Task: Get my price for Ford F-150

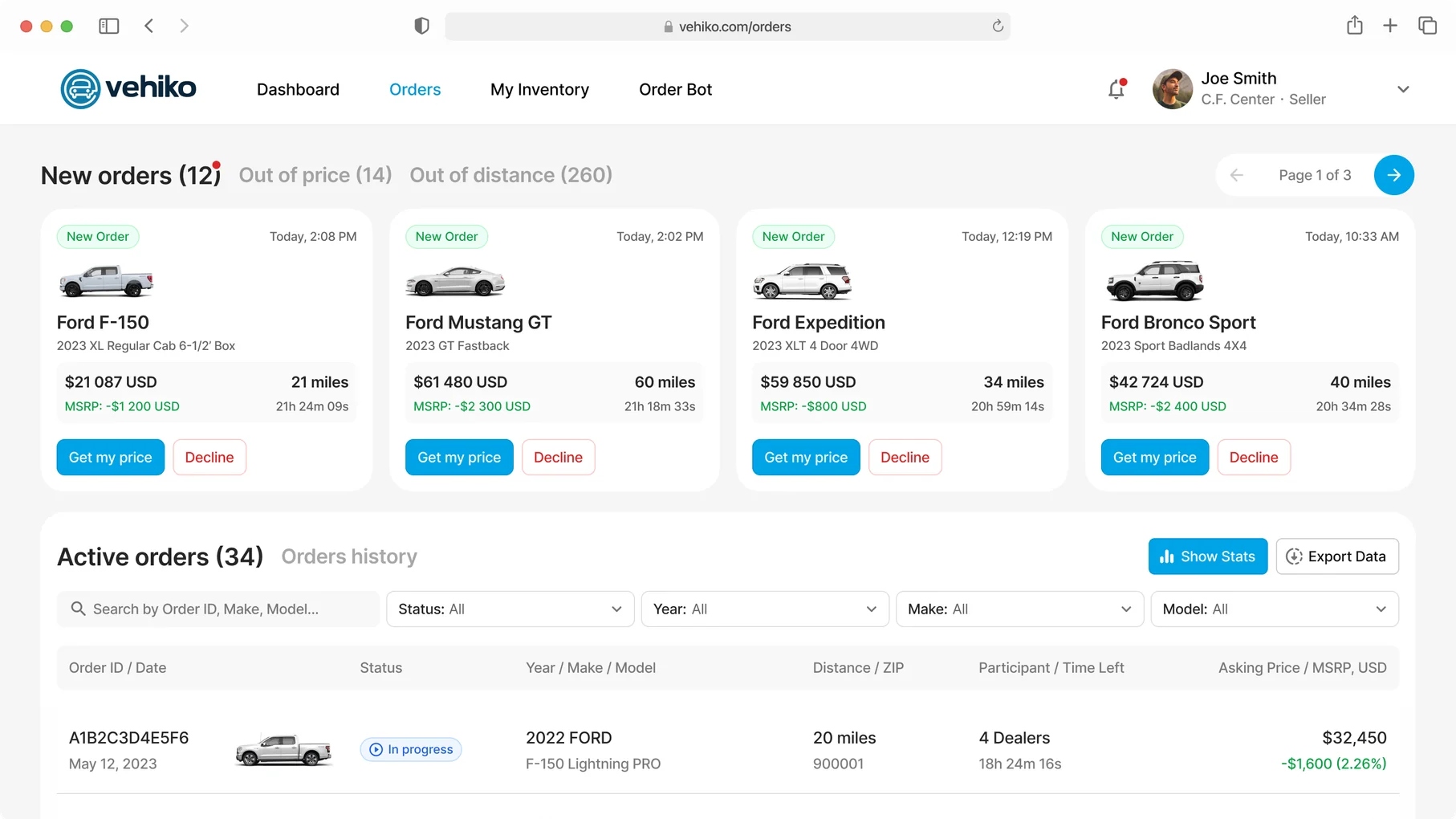Action: (x=111, y=457)
